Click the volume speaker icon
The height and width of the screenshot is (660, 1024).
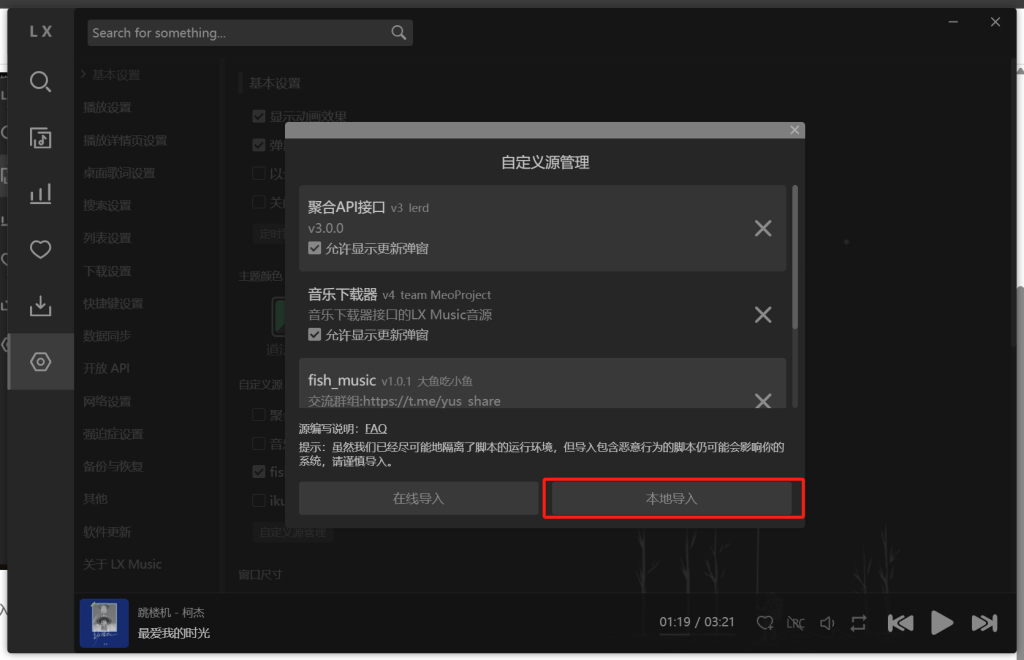827,623
